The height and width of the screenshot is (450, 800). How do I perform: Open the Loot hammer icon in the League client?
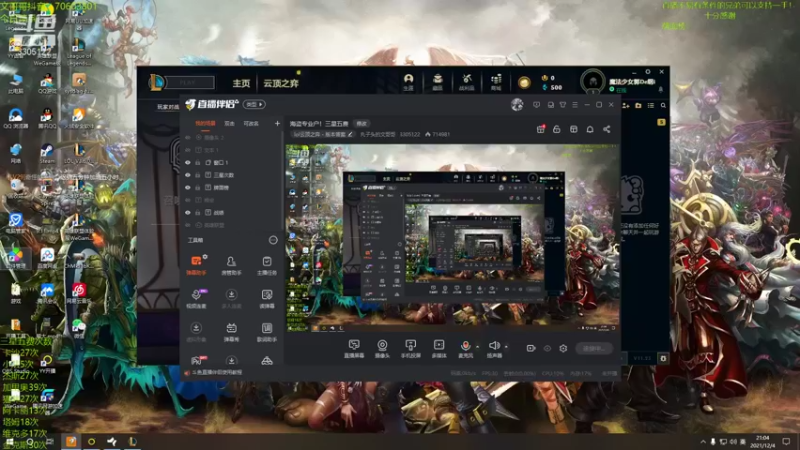click(x=467, y=82)
